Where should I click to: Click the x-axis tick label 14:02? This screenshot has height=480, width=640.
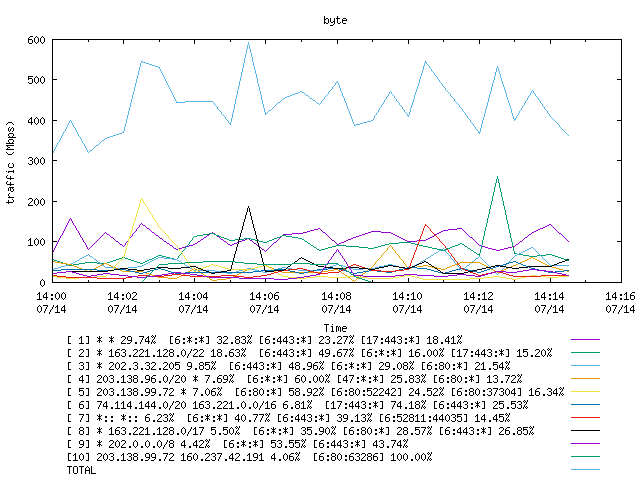pos(122,296)
